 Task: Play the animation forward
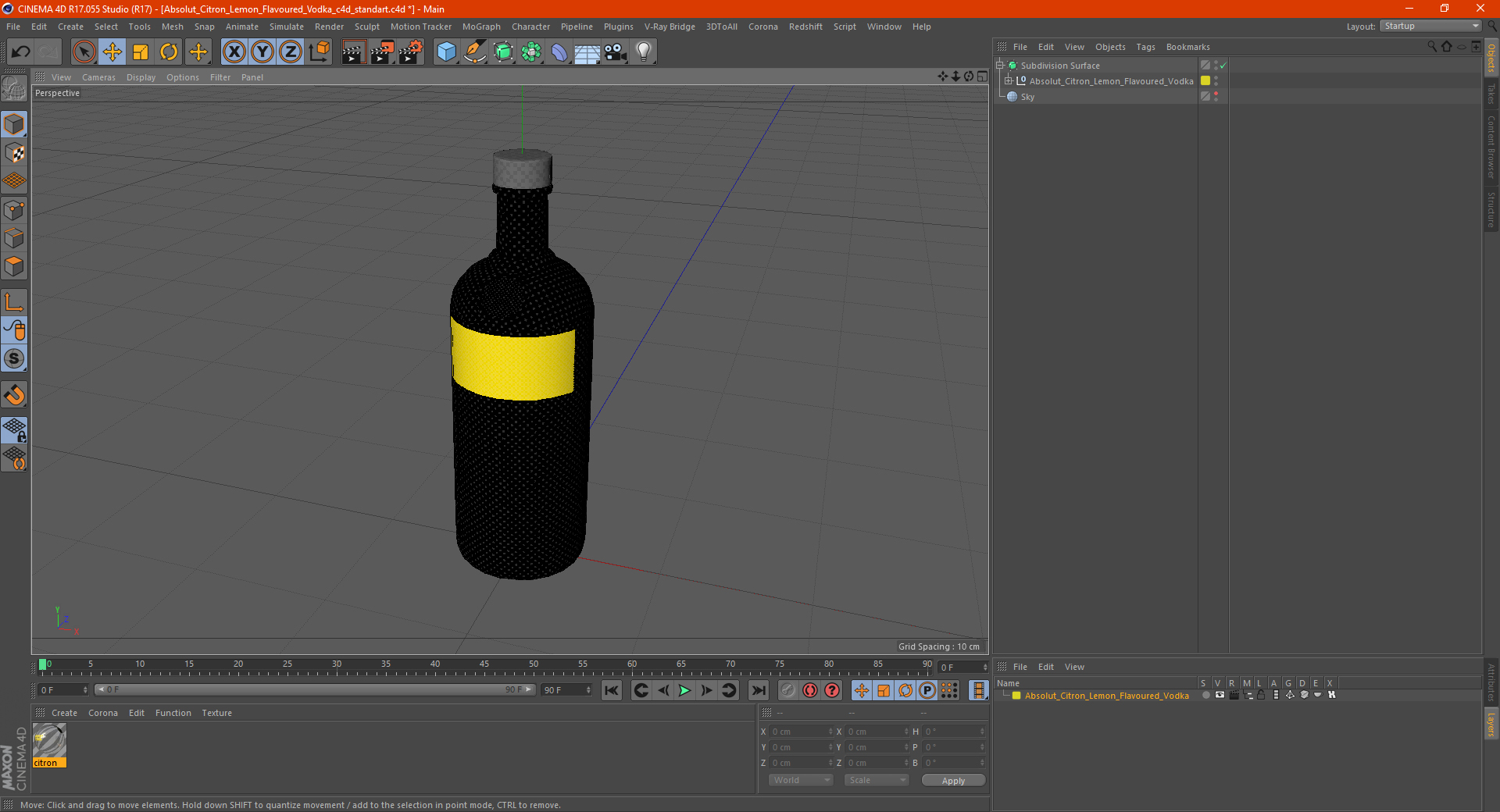pos(684,690)
